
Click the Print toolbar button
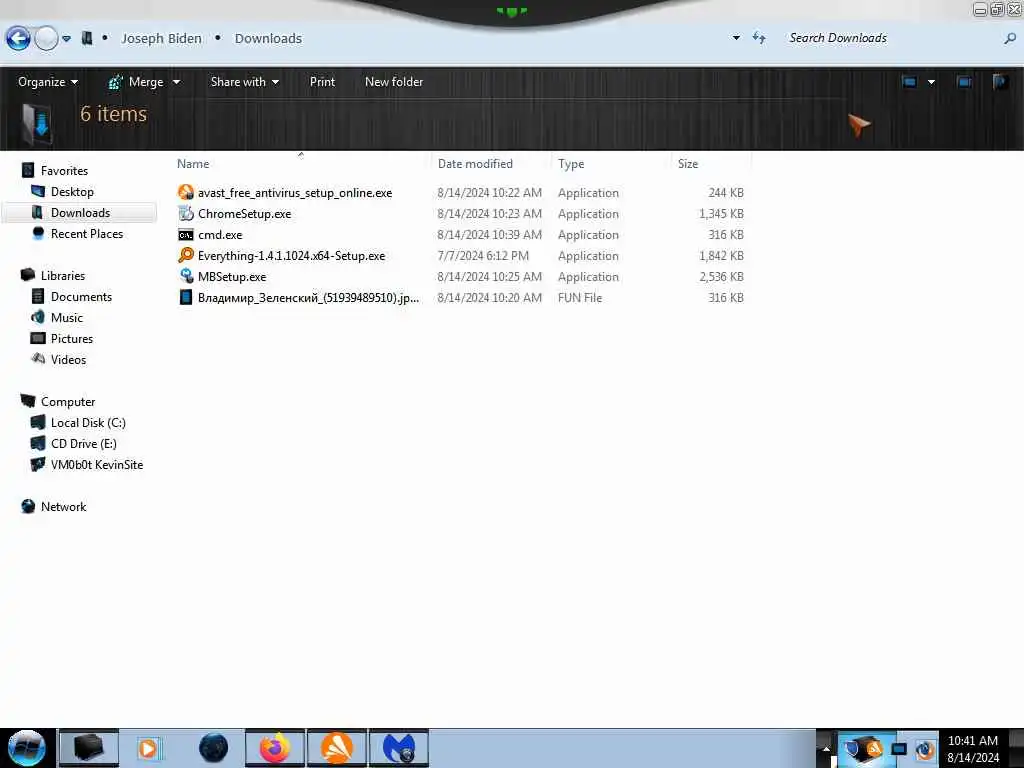(322, 82)
